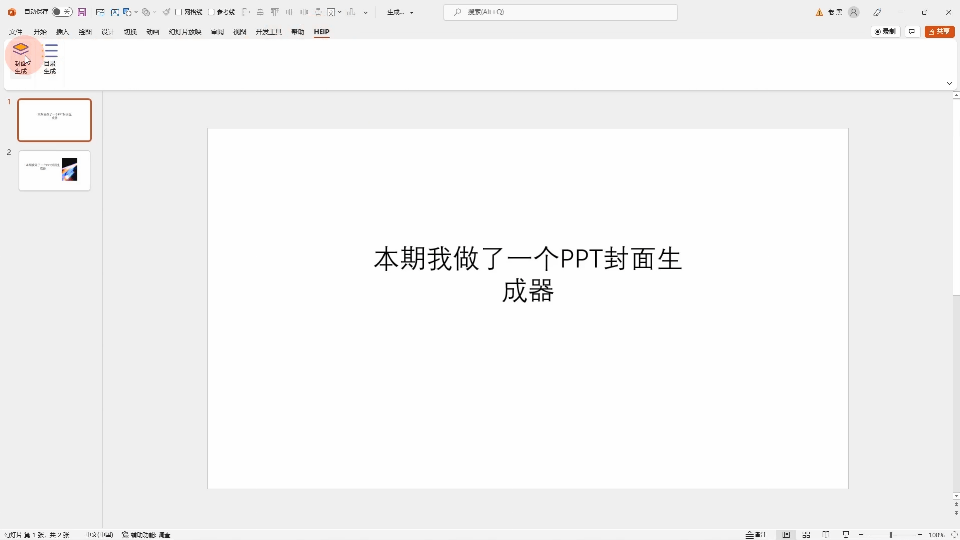This screenshot has height=540, width=960.
Task: Switch to the 动画 animations tab
Action: [153, 32]
